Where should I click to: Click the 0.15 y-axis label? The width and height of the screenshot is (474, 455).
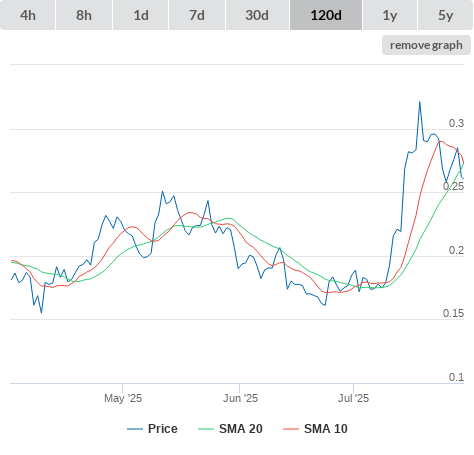453,313
